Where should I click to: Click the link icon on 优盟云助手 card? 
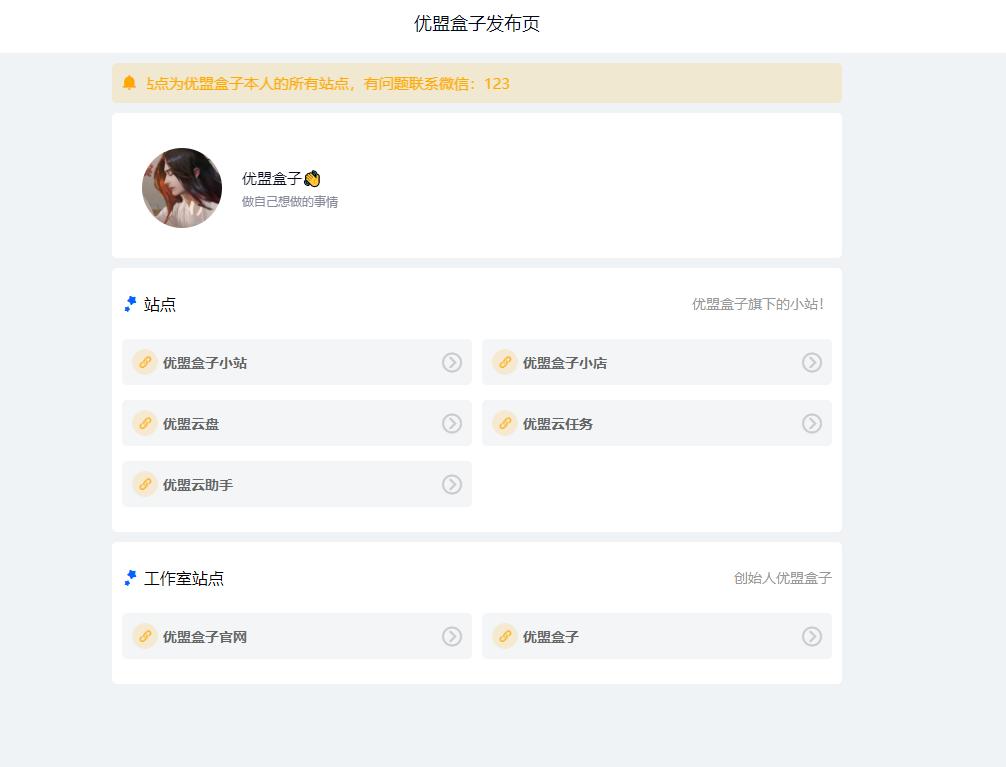pos(144,484)
